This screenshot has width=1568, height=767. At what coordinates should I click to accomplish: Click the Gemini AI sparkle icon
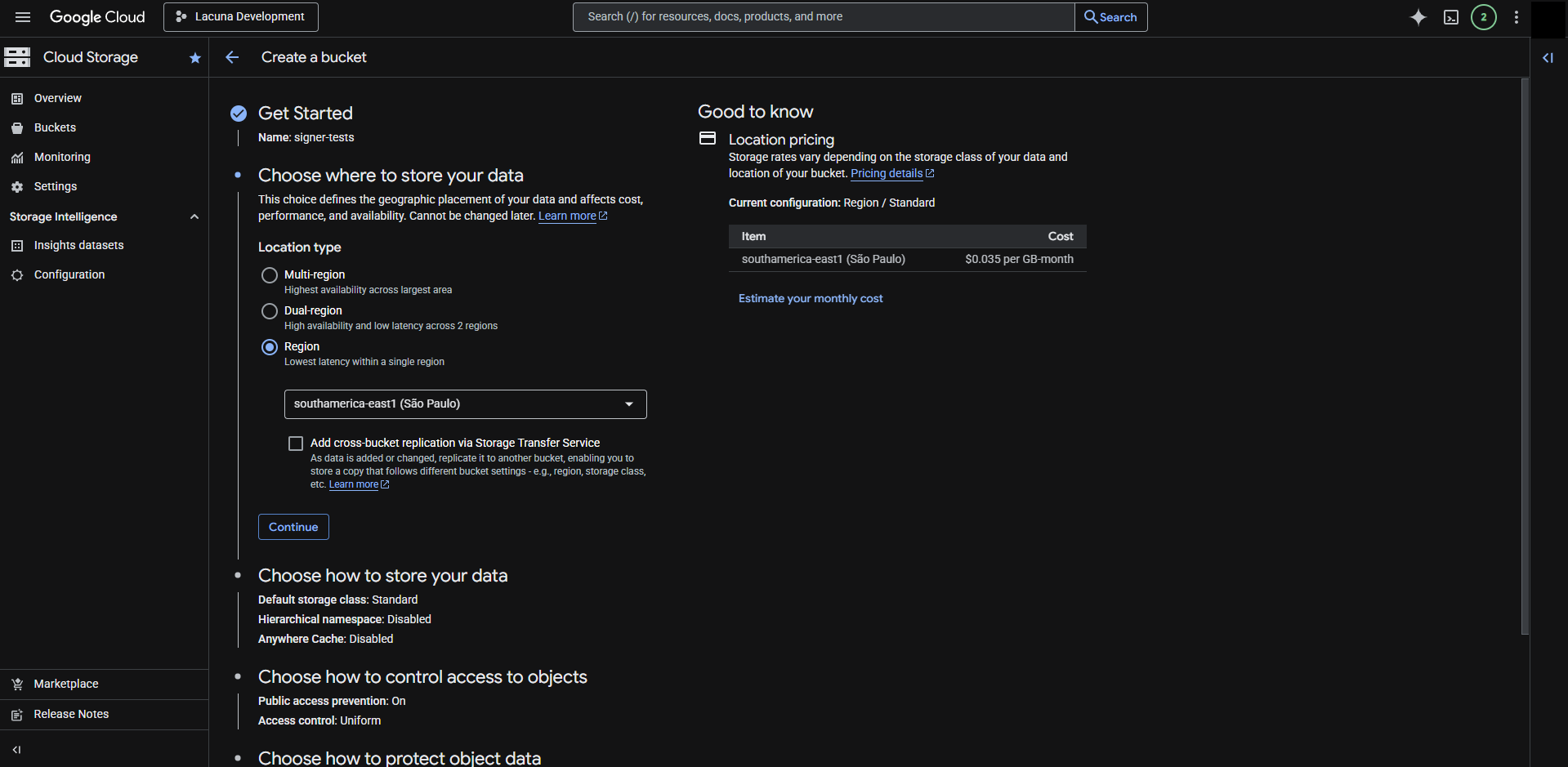tap(1418, 17)
